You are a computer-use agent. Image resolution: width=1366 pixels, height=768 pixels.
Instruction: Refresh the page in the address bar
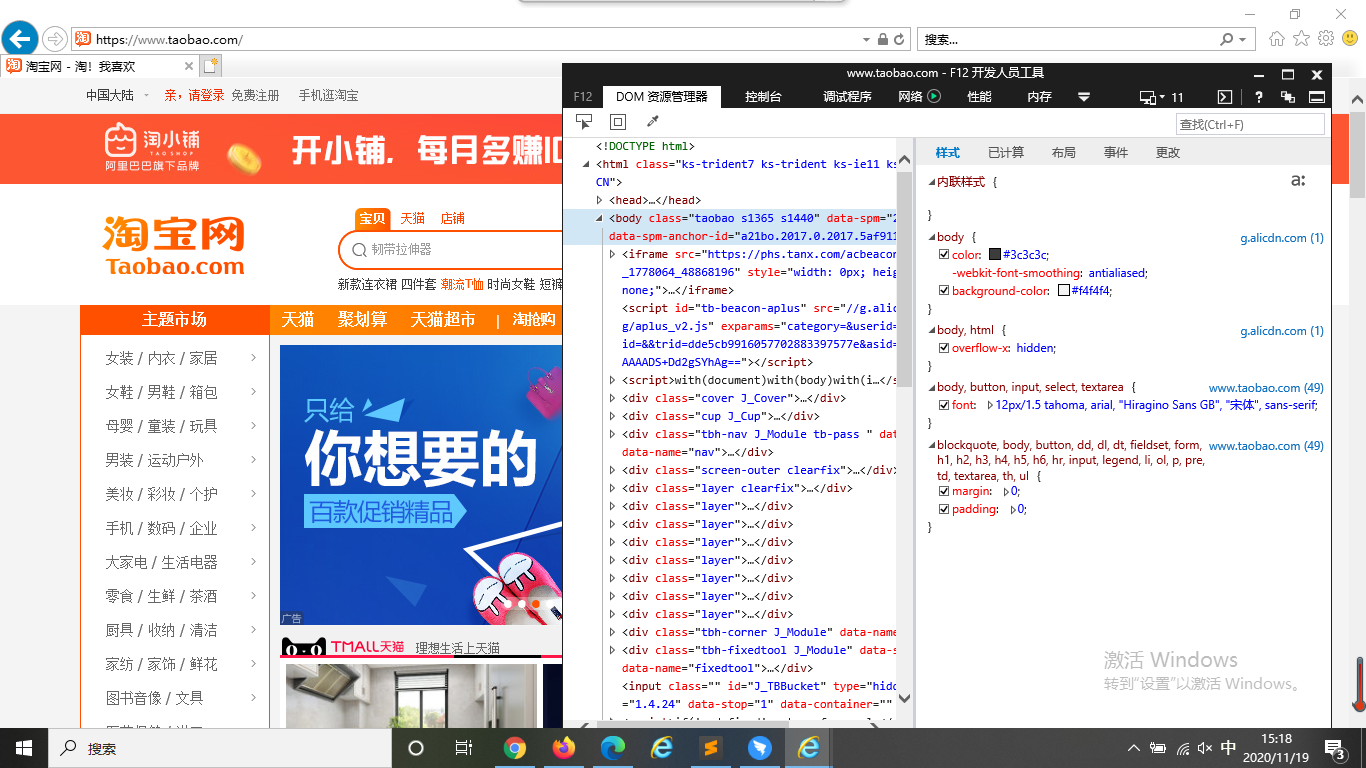[899, 40]
